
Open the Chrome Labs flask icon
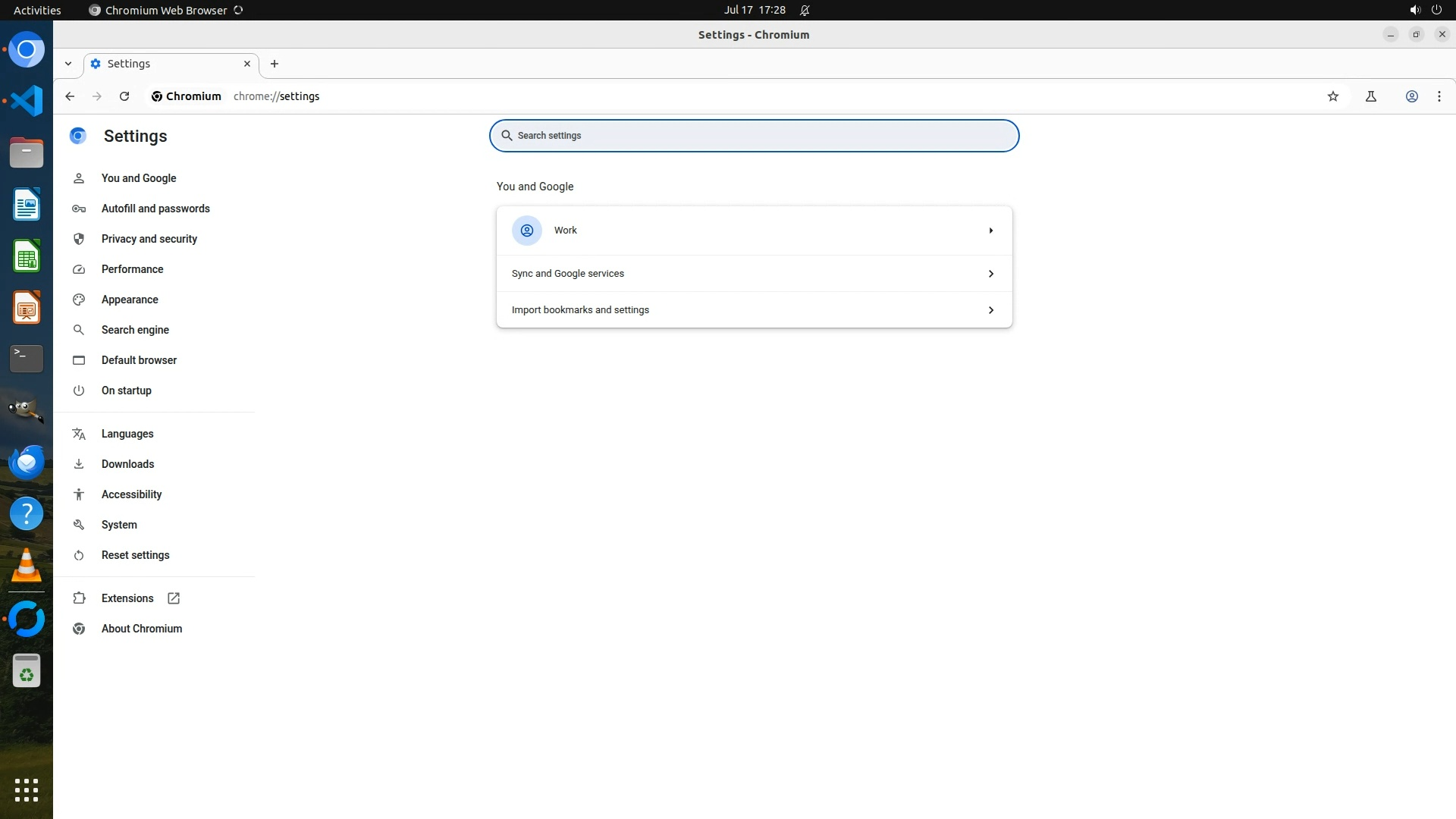1371,96
